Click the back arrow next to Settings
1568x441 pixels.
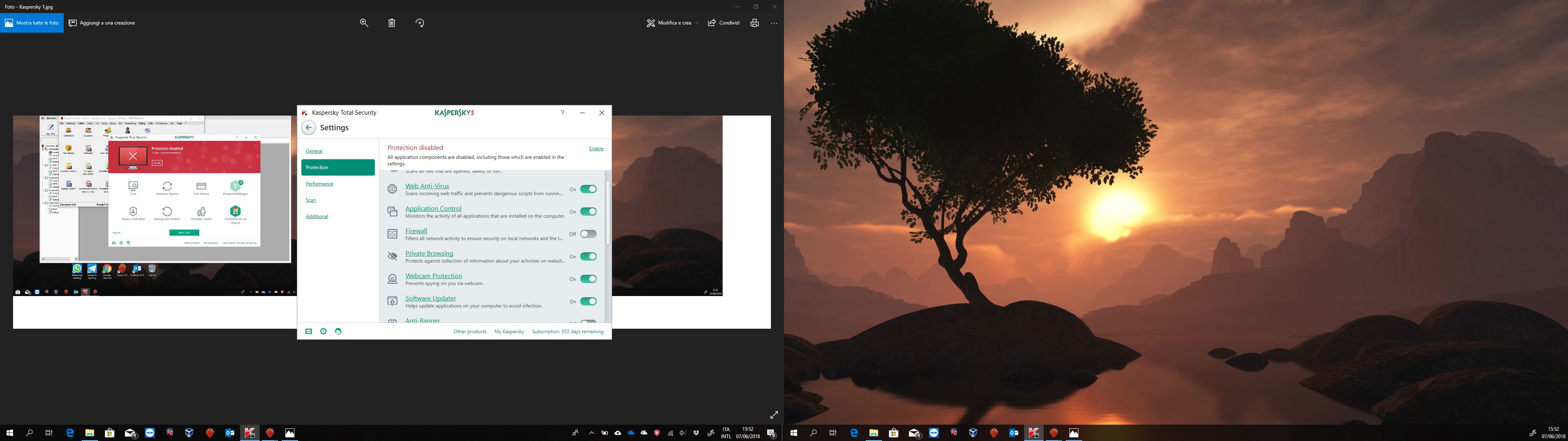[309, 128]
